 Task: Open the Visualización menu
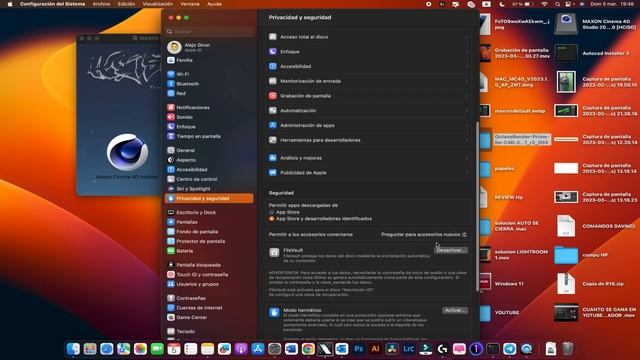[x=158, y=4]
